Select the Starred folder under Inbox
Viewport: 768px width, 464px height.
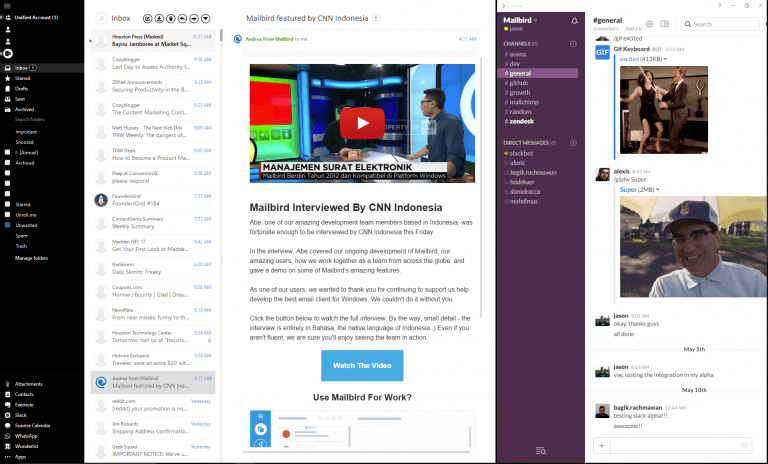point(23,78)
